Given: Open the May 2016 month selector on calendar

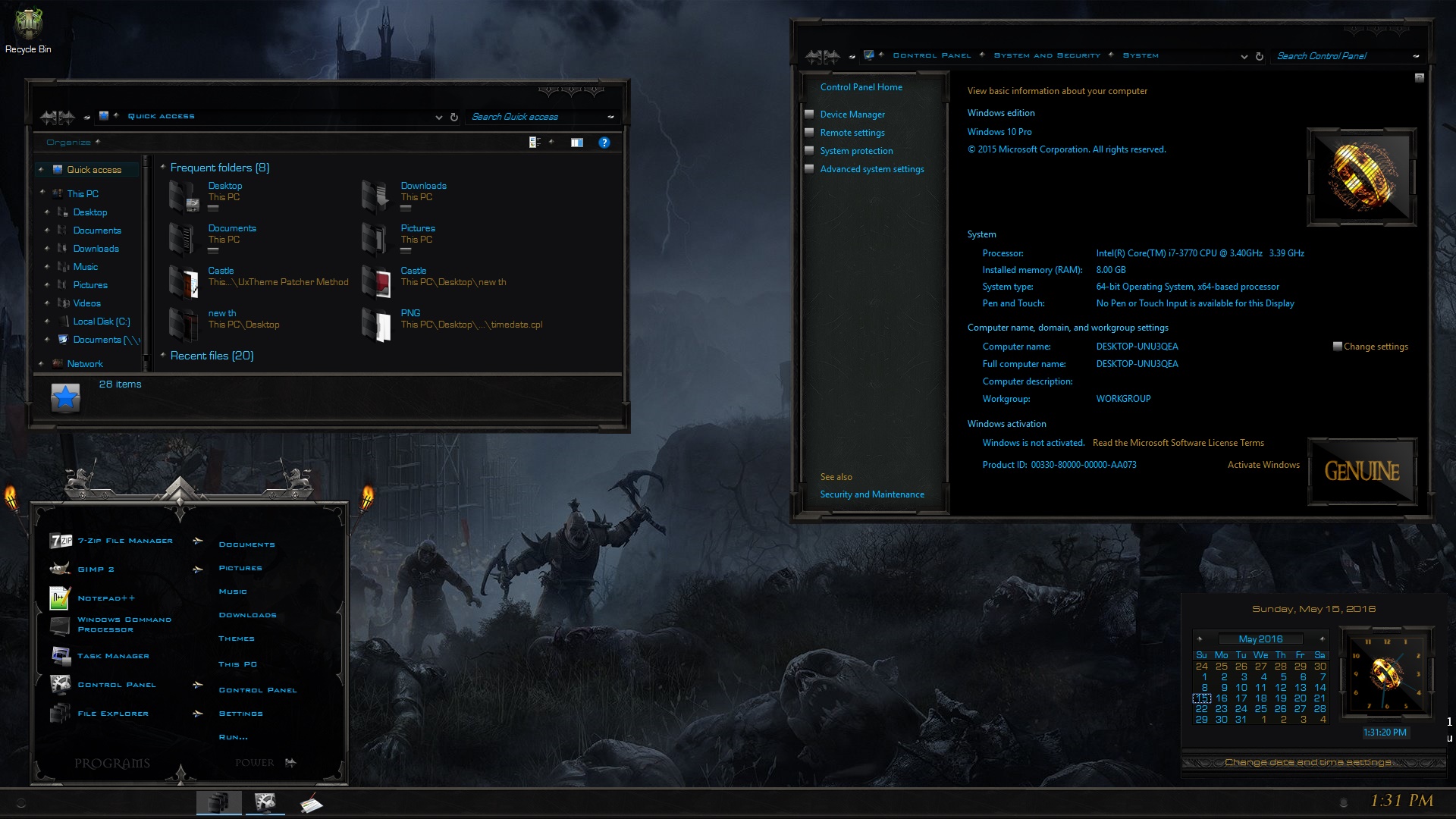Looking at the screenshot, I should (x=1262, y=639).
